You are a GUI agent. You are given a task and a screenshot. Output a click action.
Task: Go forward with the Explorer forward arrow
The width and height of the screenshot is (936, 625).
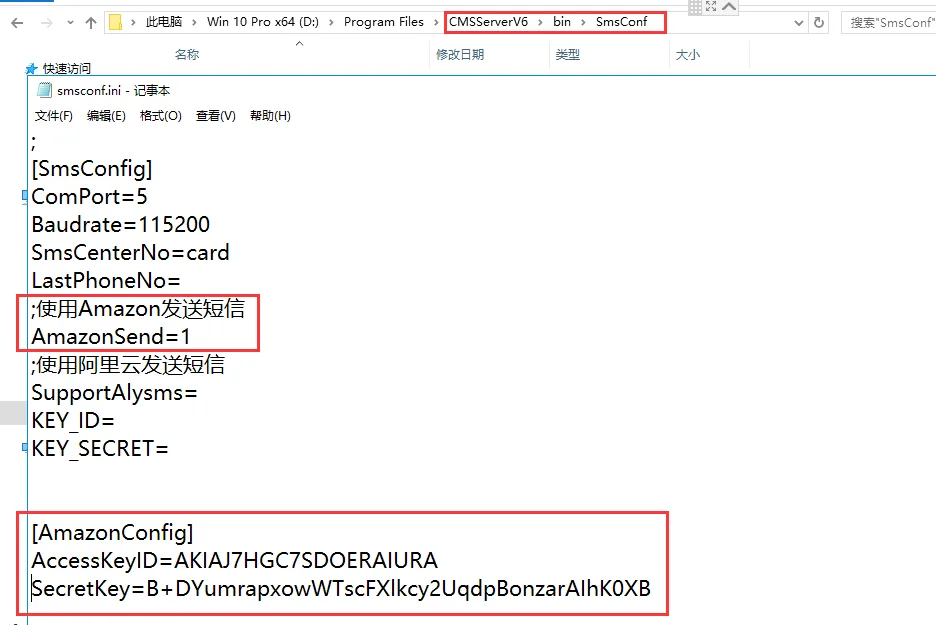[x=46, y=23]
